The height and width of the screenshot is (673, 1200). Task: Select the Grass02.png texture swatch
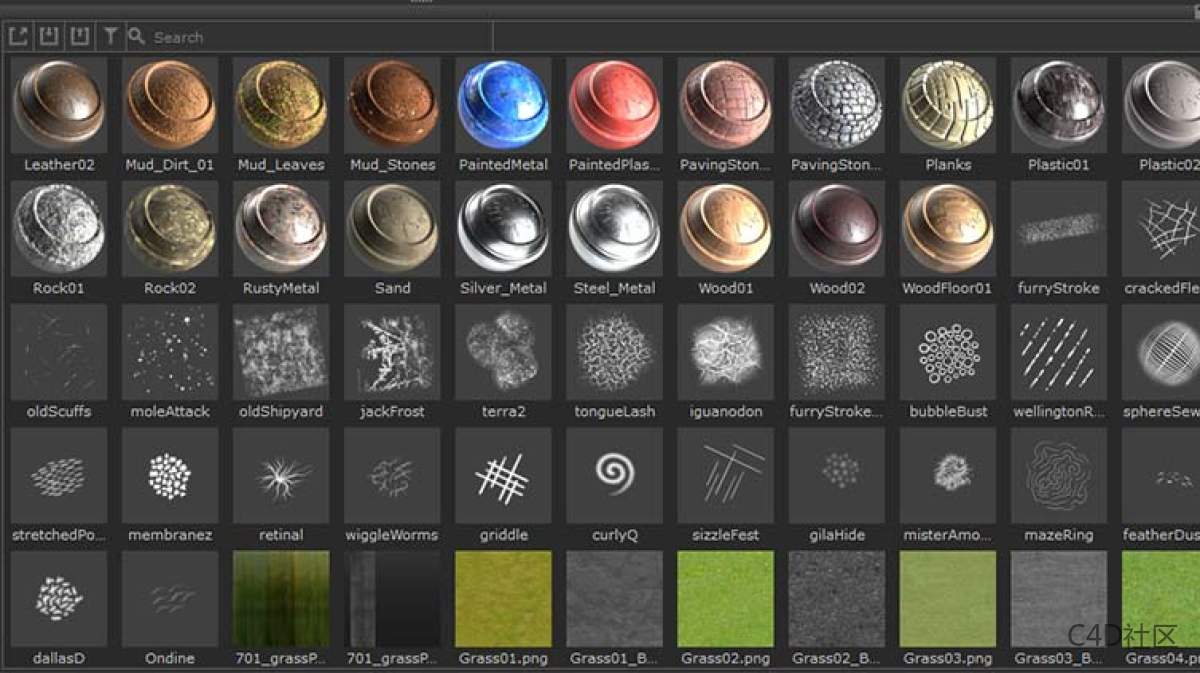[x=725, y=598]
